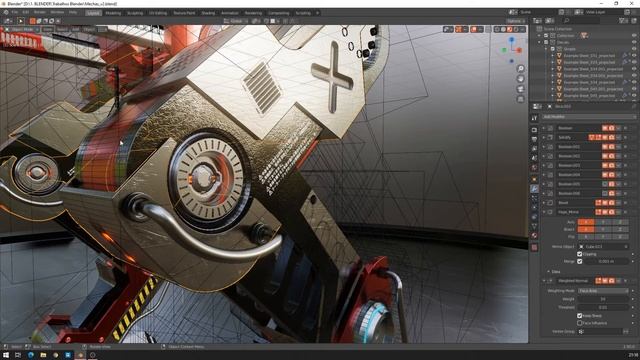The height and width of the screenshot is (360, 640).
Task: Open the viewport Add menu
Action: (76, 29)
